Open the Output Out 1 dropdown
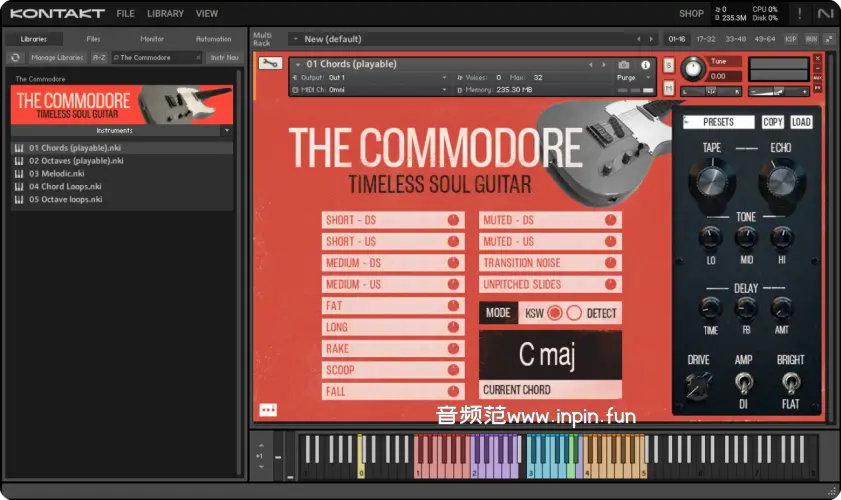The image size is (841, 500). 444,78
